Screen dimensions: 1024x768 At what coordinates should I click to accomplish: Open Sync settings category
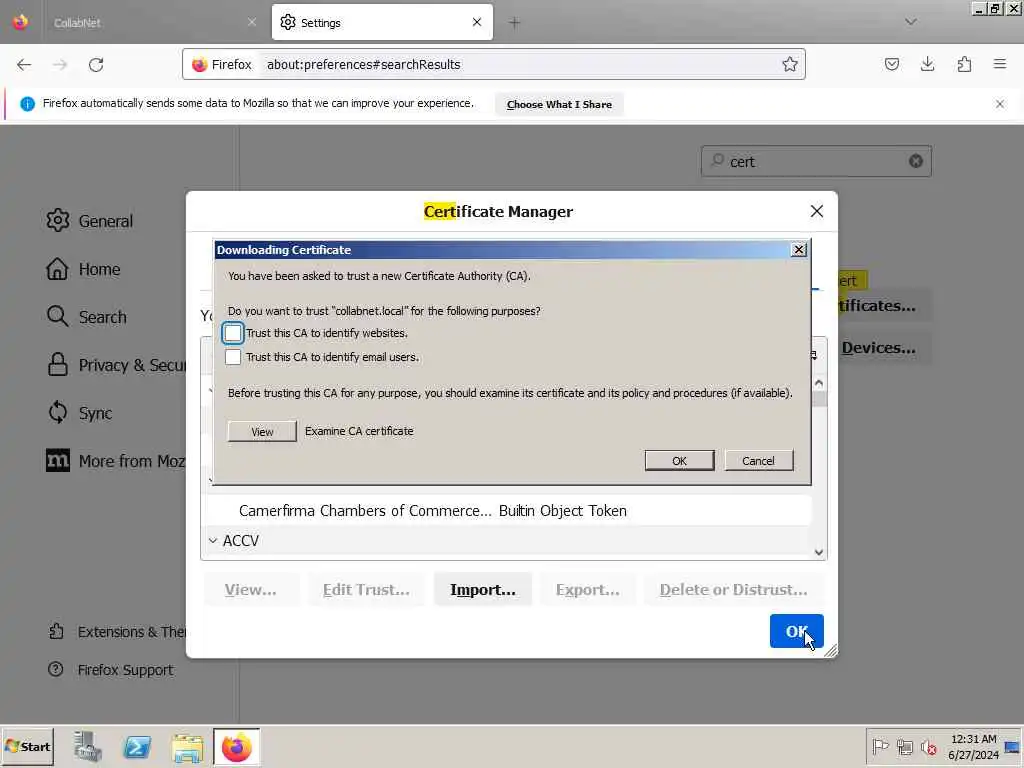click(79, 413)
